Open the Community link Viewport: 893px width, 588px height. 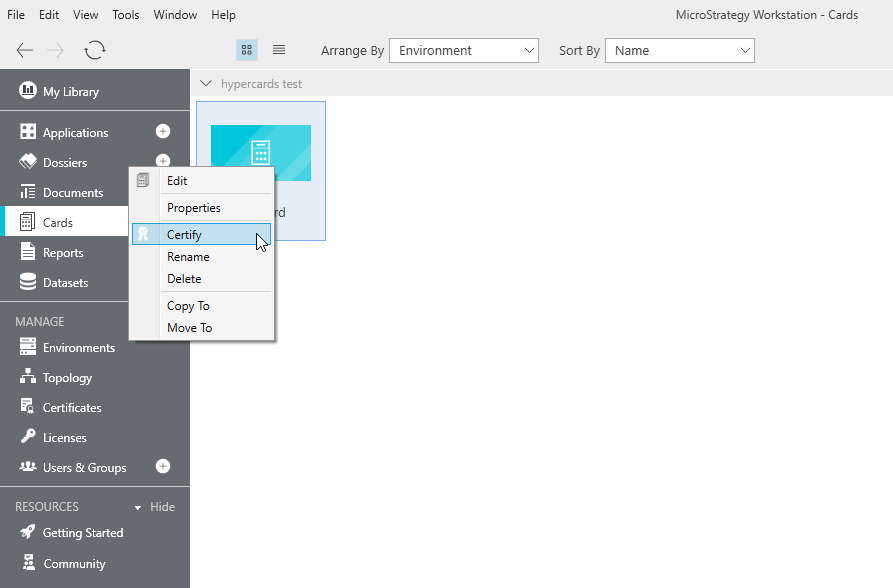pos(74,564)
